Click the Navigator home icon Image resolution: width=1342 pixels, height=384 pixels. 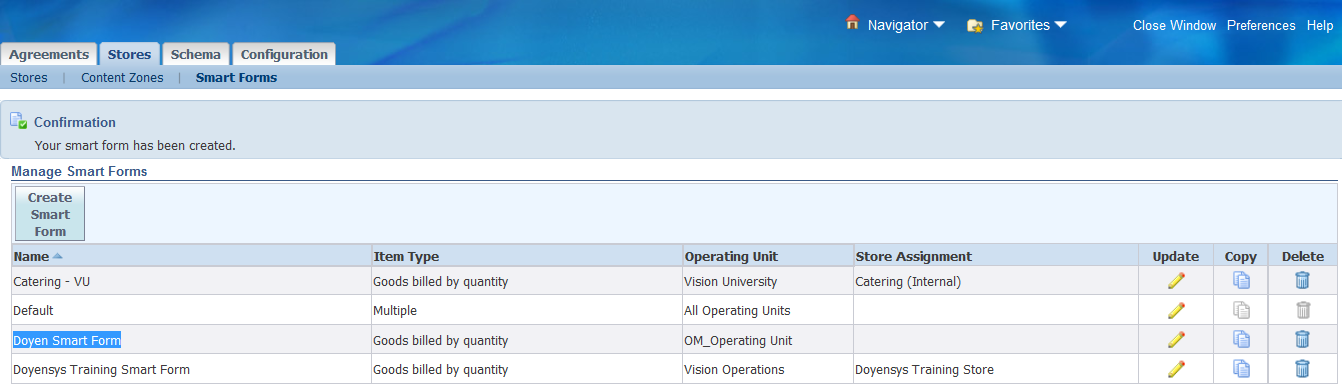click(852, 23)
